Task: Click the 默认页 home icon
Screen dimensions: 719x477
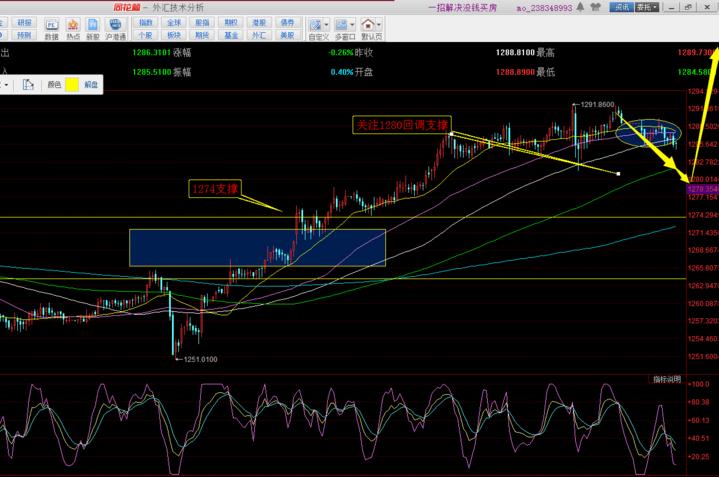Action: [369, 28]
